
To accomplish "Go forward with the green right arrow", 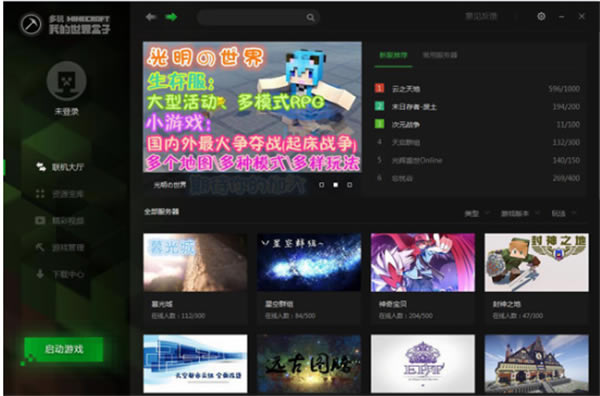I will [x=171, y=17].
